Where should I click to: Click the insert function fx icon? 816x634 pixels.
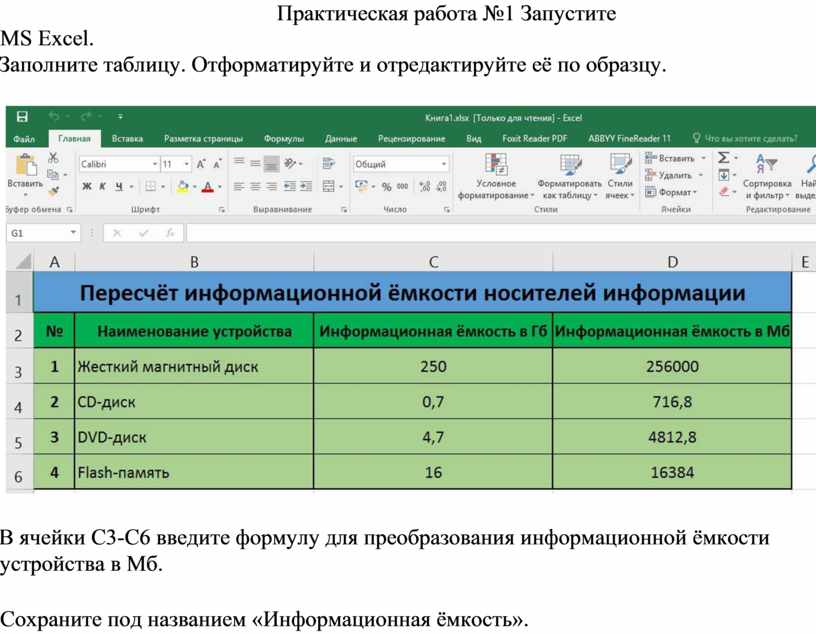click(x=170, y=233)
